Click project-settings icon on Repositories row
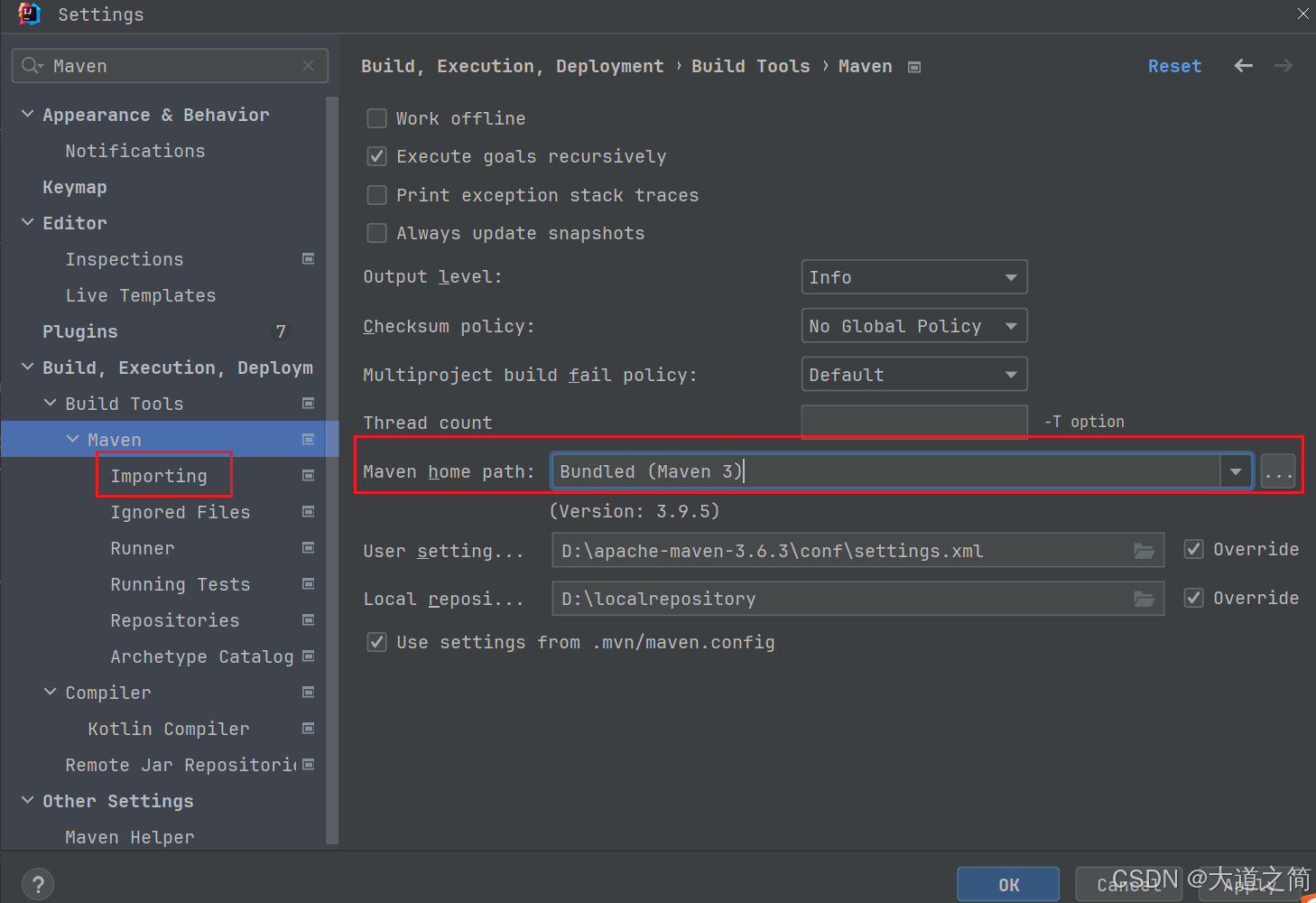Image resolution: width=1316 pixels, height=903 pixels. click(x=309, y=620)
